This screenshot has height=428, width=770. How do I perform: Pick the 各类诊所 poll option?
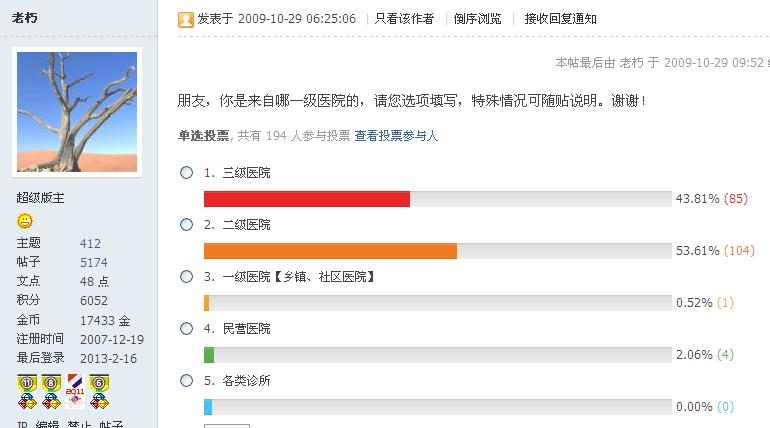point(186,381)
